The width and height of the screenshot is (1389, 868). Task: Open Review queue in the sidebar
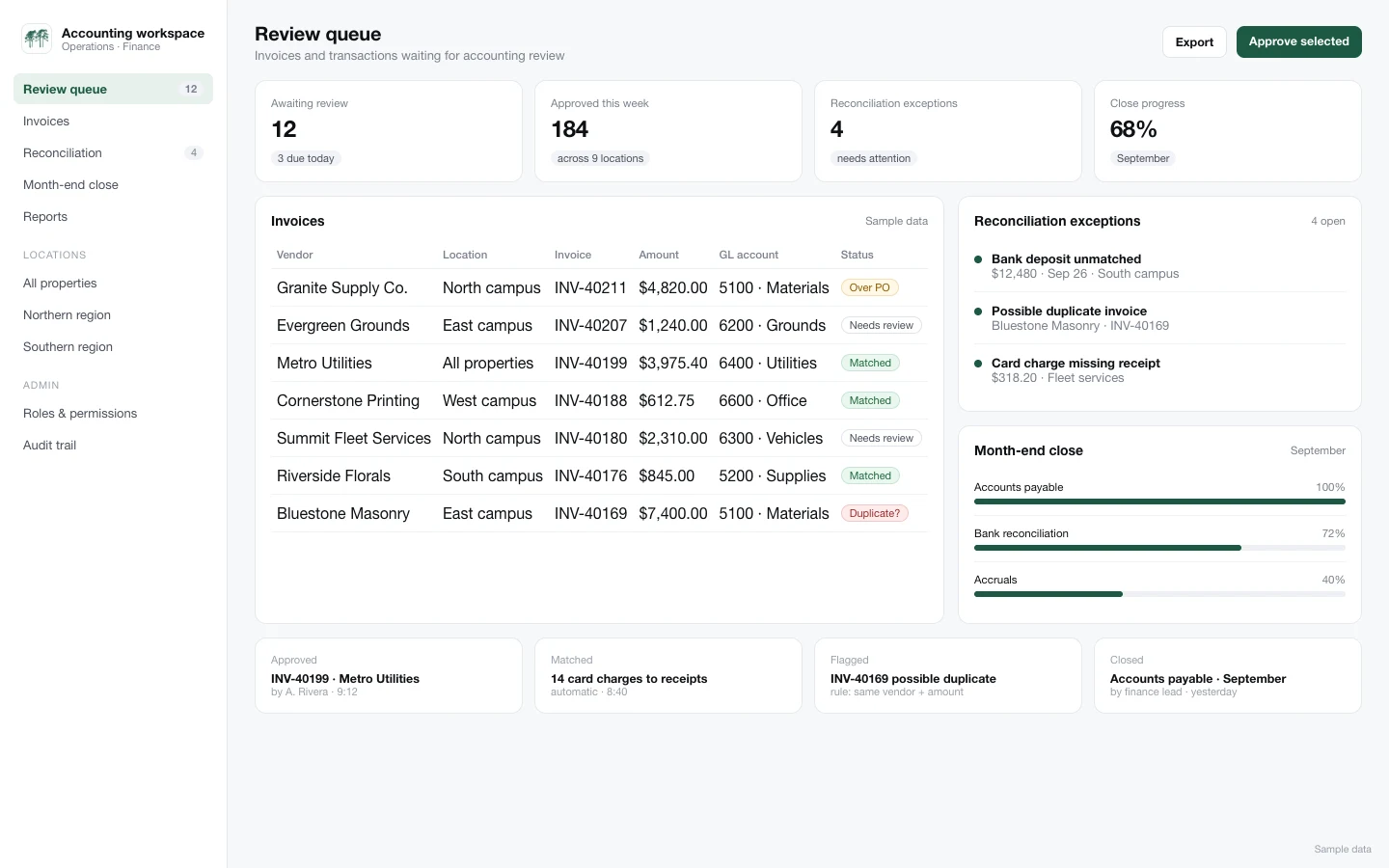click(x=113, y=89)
